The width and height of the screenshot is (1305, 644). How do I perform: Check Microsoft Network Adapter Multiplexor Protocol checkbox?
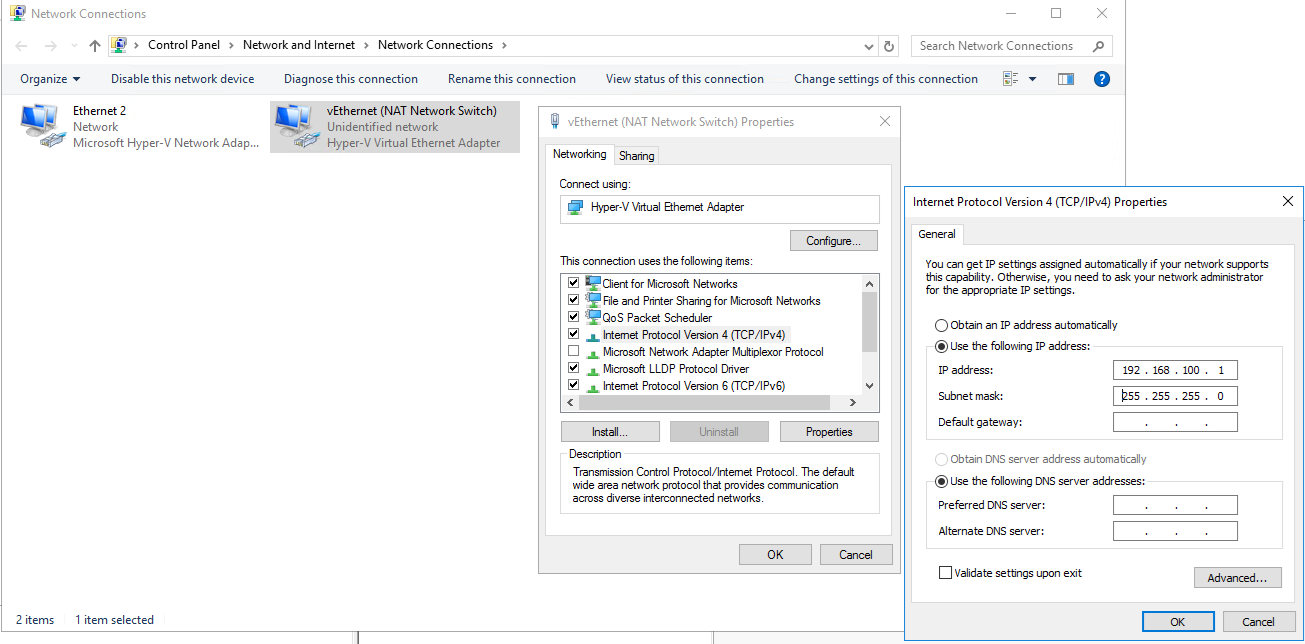tap(573, 351)
